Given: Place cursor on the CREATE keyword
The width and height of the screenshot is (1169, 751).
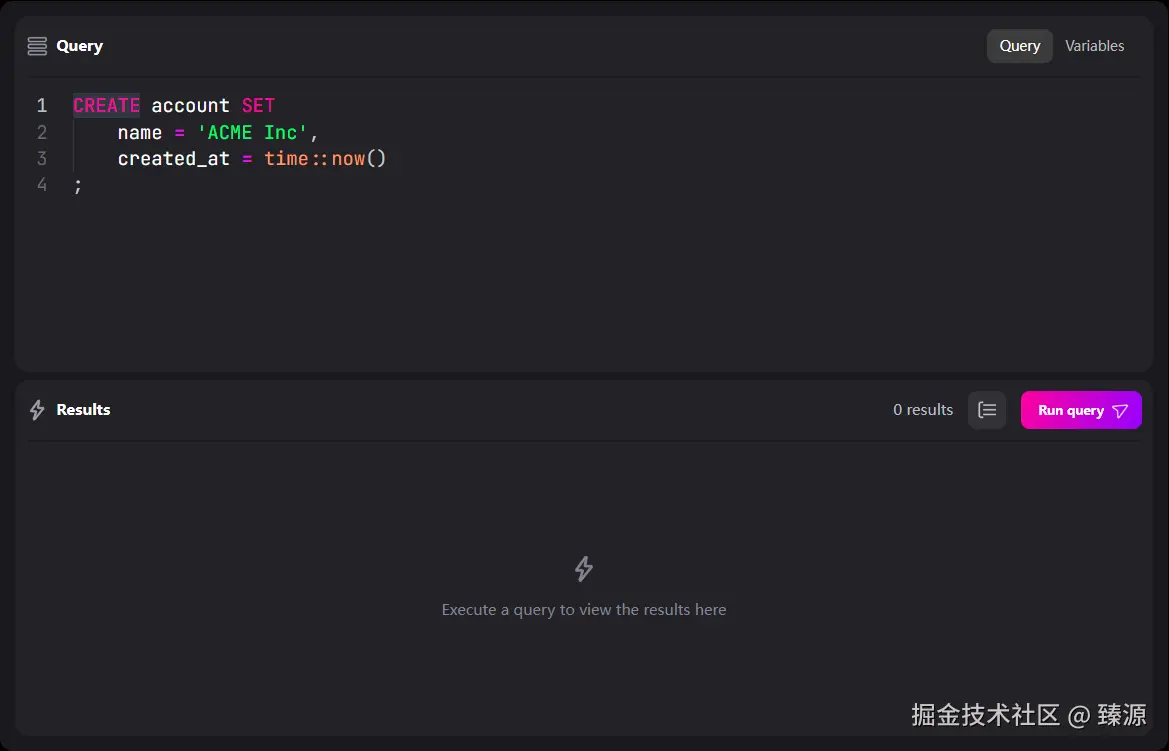Looking at the screenshot, I should click(106, 106).
